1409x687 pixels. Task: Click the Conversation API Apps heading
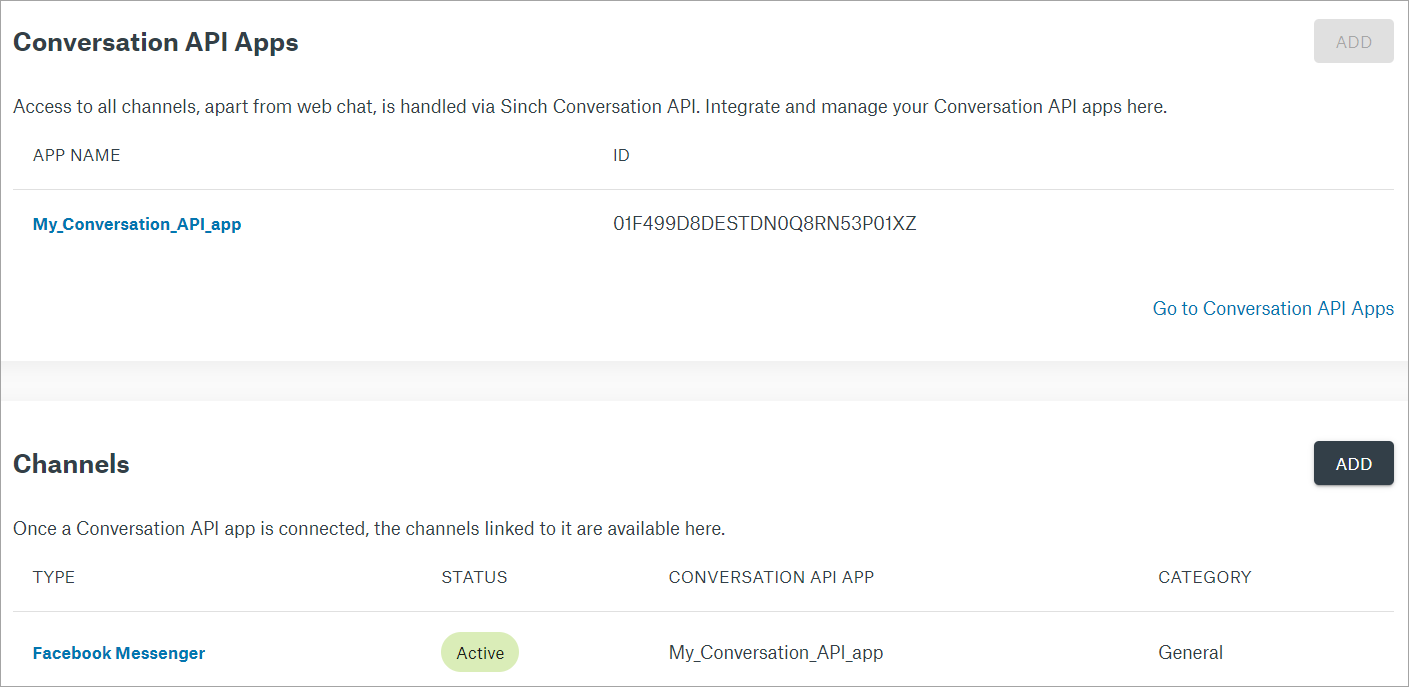(155, 42)
